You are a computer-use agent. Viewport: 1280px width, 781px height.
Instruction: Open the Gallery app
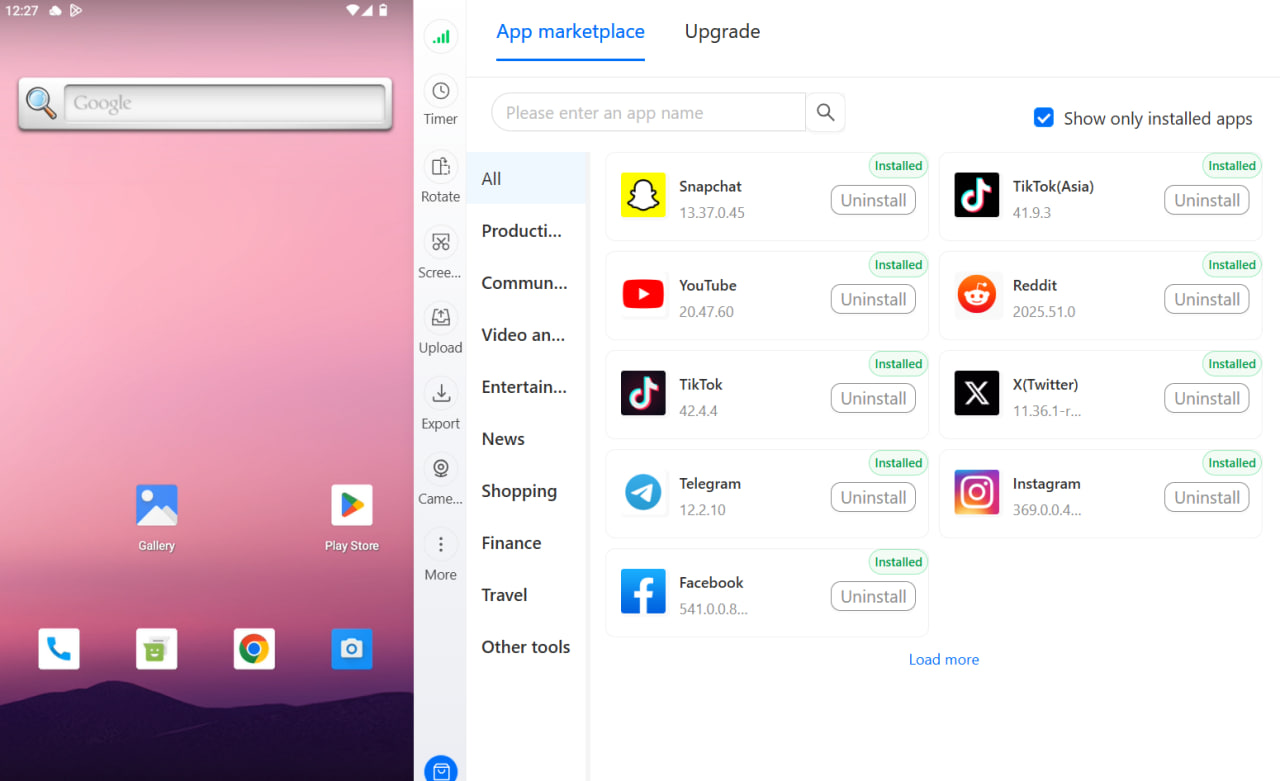pos(157,506)
